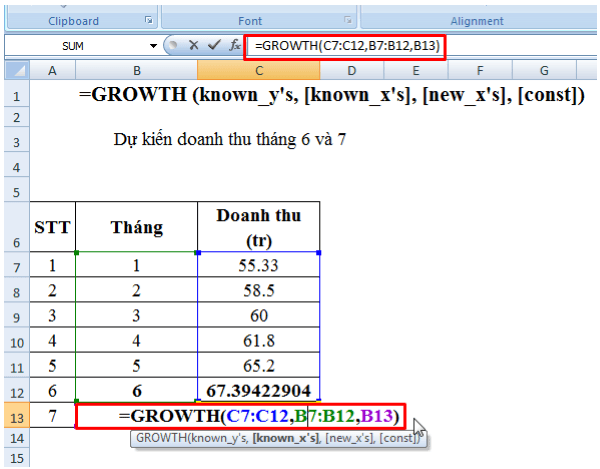This screenshot has height=469, width=600.
Task: Click known_y's in the function tooltip
Action: 218,438
